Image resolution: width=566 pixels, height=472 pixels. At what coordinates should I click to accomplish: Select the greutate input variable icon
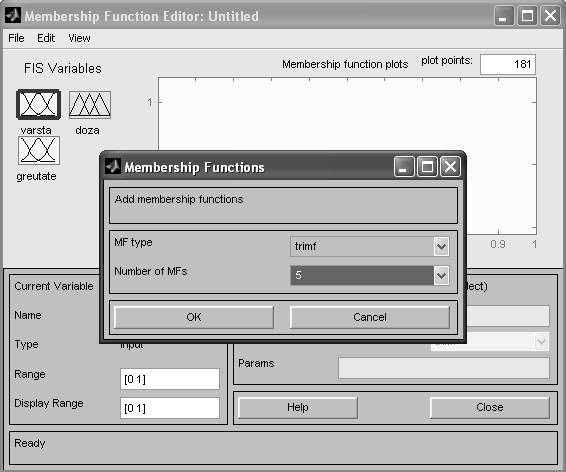click(x=39, y=150)
